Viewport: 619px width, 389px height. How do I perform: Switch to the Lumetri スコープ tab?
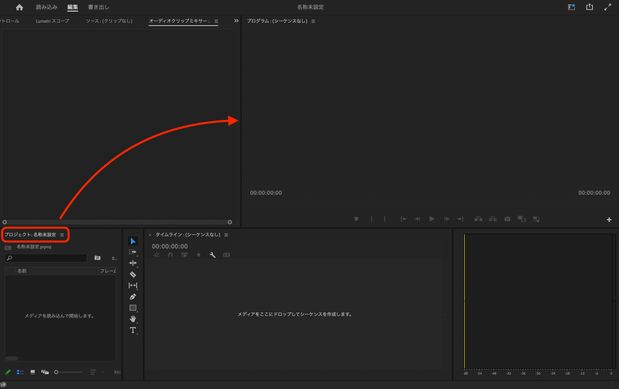pyautogui.click(x=52, y=21)
